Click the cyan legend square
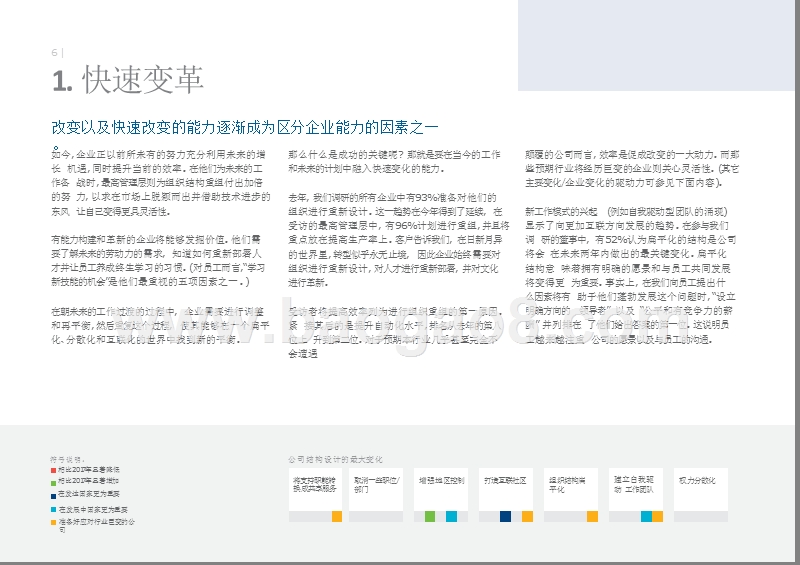This screenshot has height=565, width=800. point(54,509)
